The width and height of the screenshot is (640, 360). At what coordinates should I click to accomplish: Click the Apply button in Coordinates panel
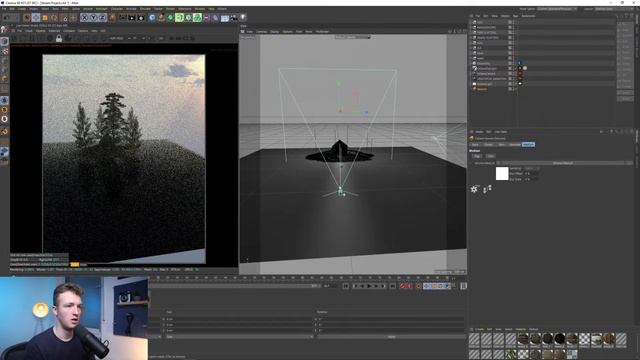[x=391, y=337]
